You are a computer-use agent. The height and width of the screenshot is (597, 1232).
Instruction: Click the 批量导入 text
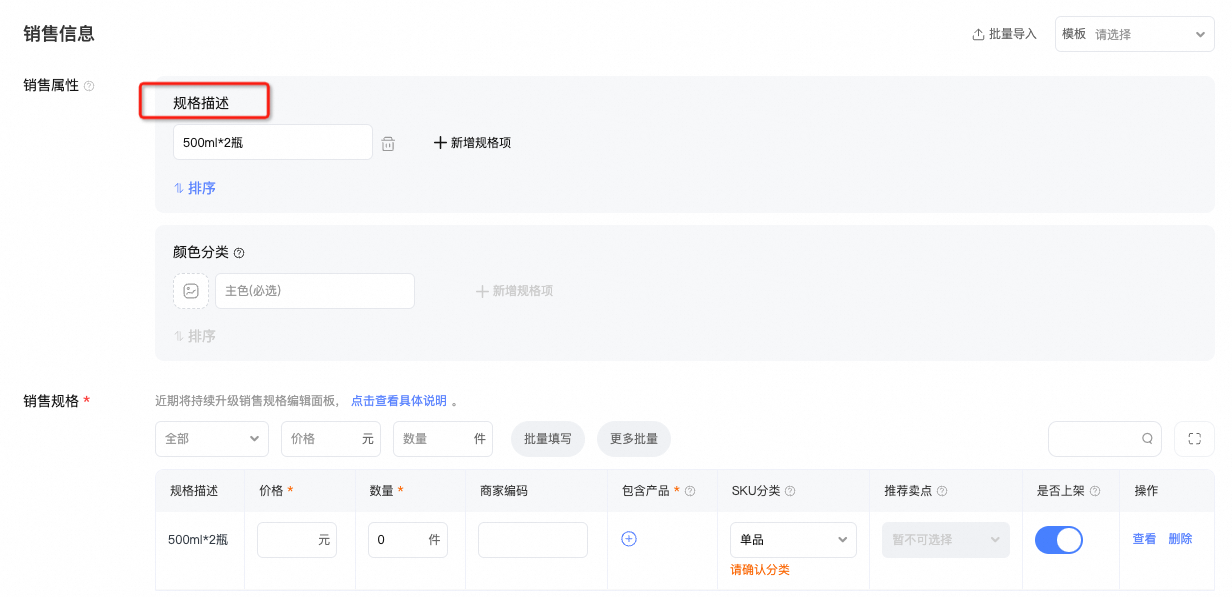click(x=1013, y=34)
